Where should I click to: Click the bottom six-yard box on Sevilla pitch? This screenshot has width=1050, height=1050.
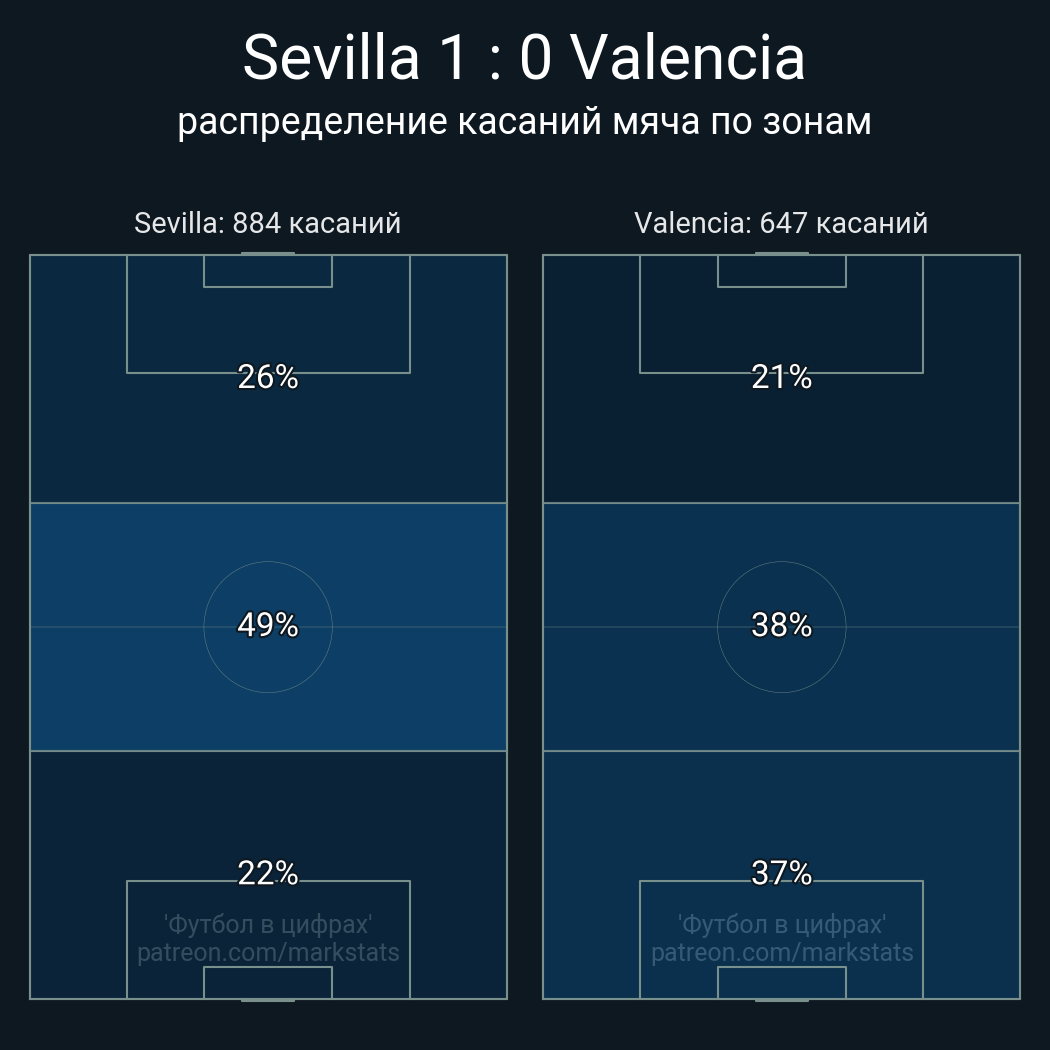(x=268, y=982)
